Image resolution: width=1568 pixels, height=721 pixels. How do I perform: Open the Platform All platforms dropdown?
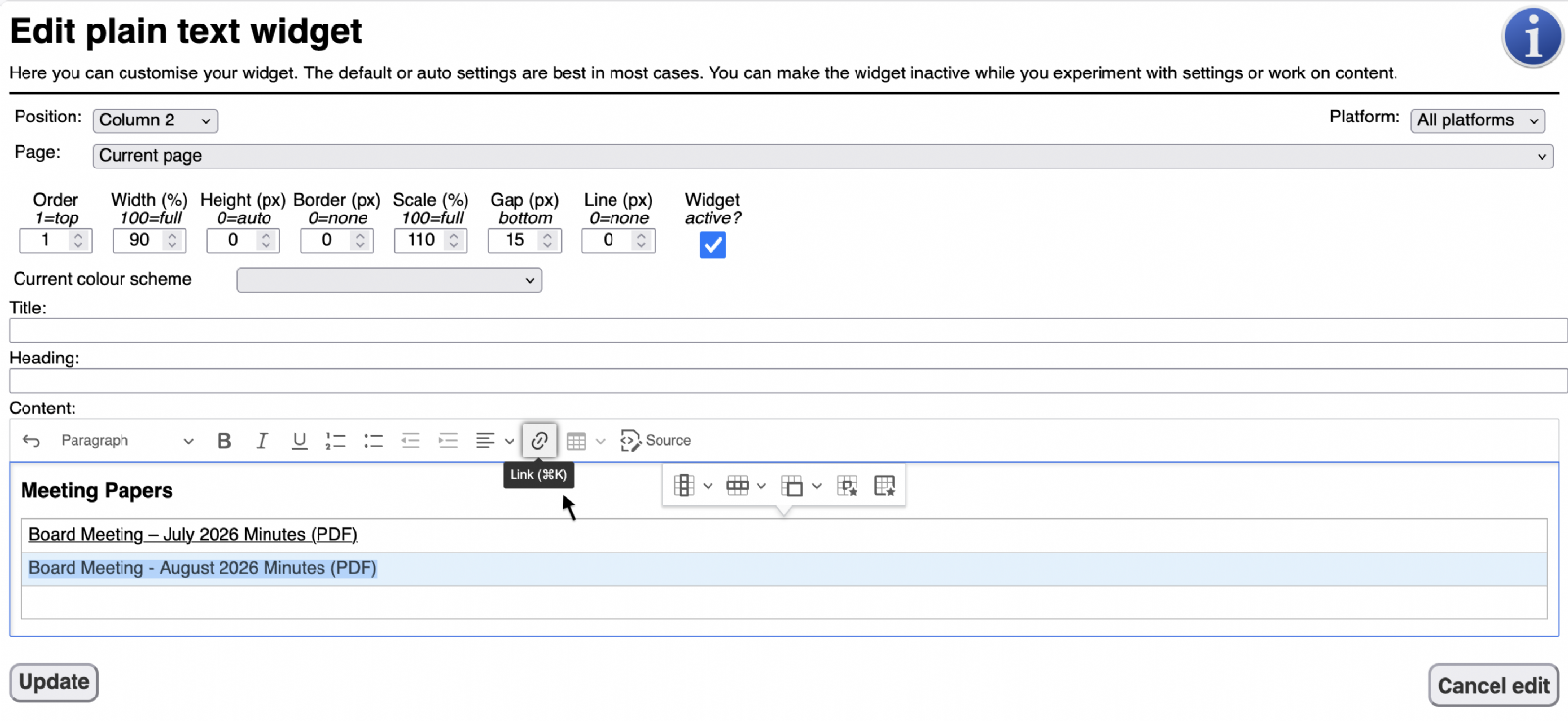click(x=1478, y=120)
